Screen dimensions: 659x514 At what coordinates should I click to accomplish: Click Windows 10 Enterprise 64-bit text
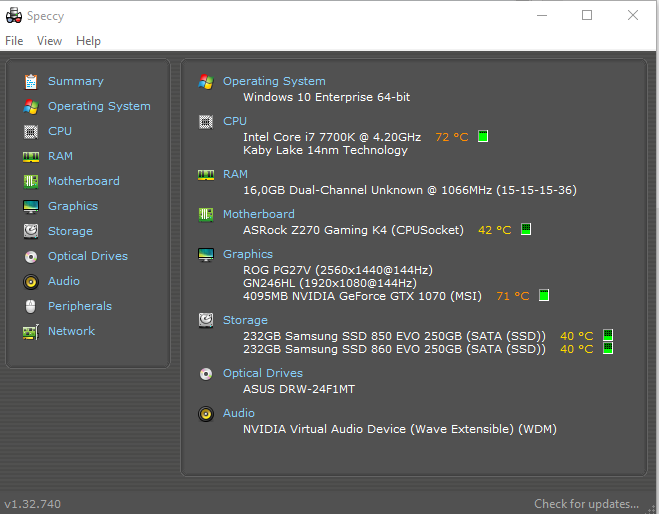[327, 97]
